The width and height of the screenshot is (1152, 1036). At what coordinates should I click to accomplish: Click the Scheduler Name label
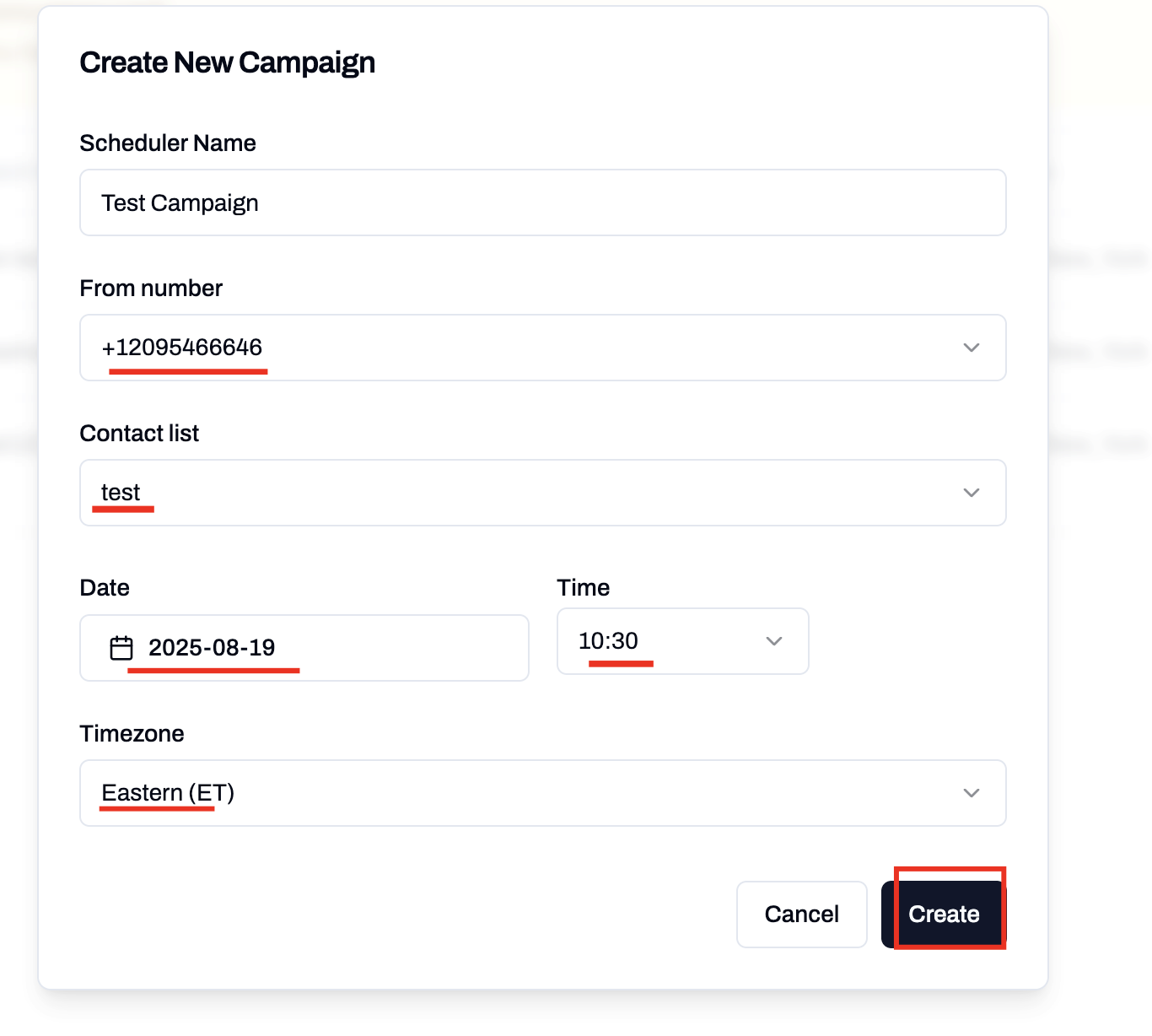click(x=167, y=143)
